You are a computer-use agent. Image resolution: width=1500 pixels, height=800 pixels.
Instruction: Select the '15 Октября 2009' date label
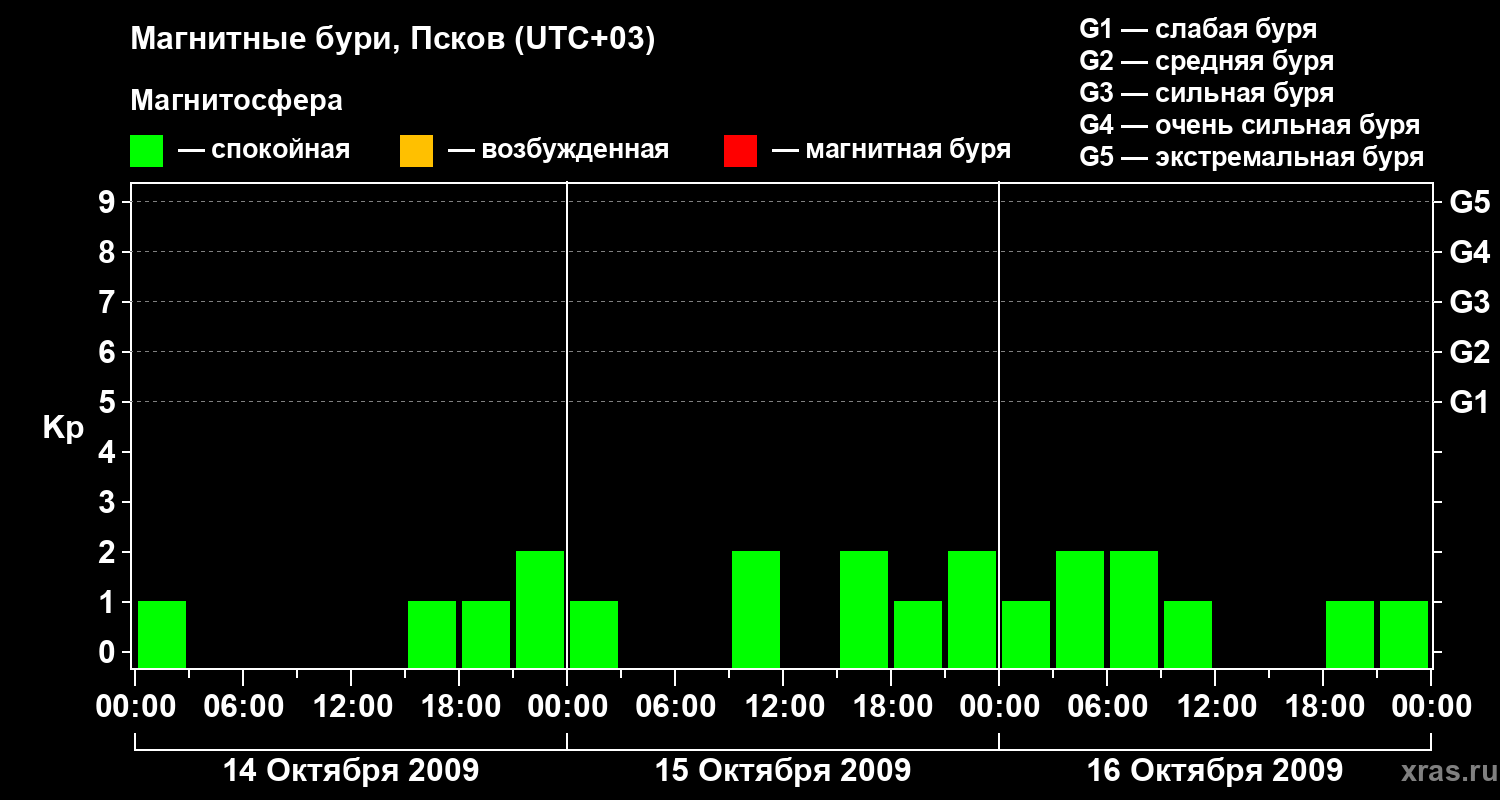pyautogui.click(x=783, y=771)
